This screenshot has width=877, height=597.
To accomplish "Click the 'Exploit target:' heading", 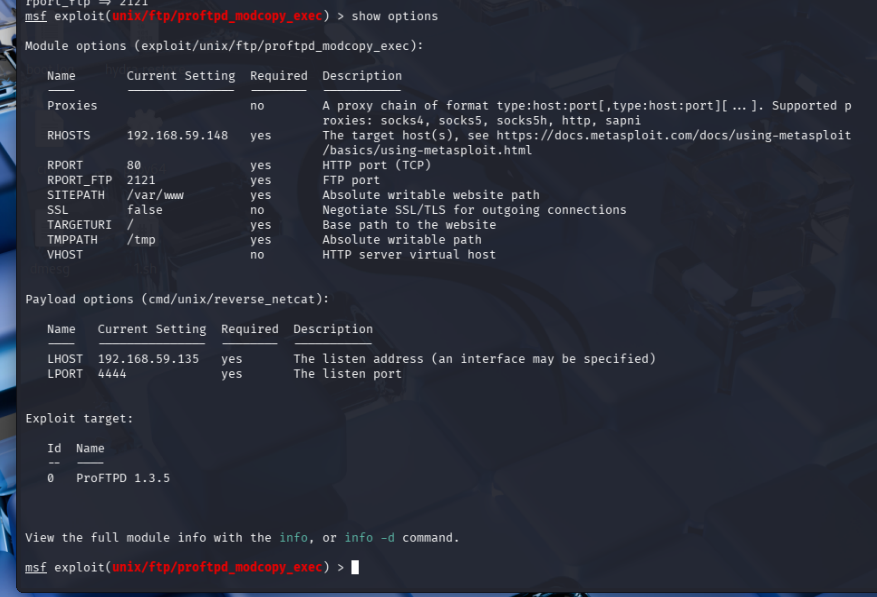I will click(79, 419).
